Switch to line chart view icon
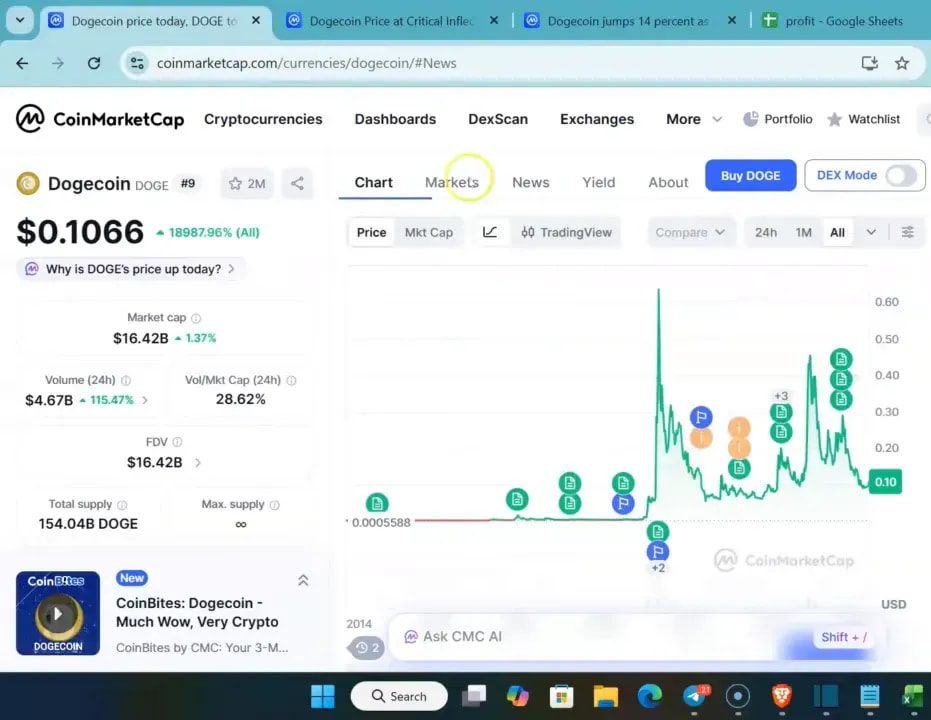931x720 pixels. pos(490,232)
